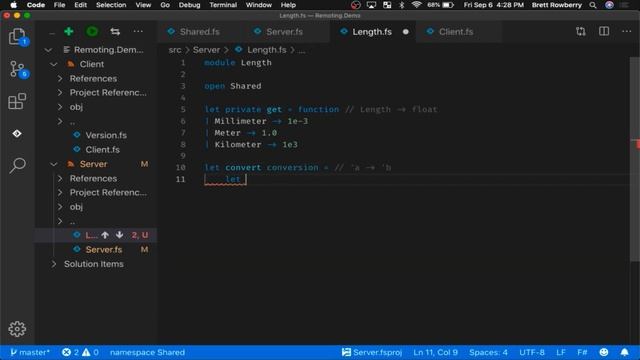Open notifications bell in status bar
The height and width of the screenshot is (360, 640).
(624, 352)
